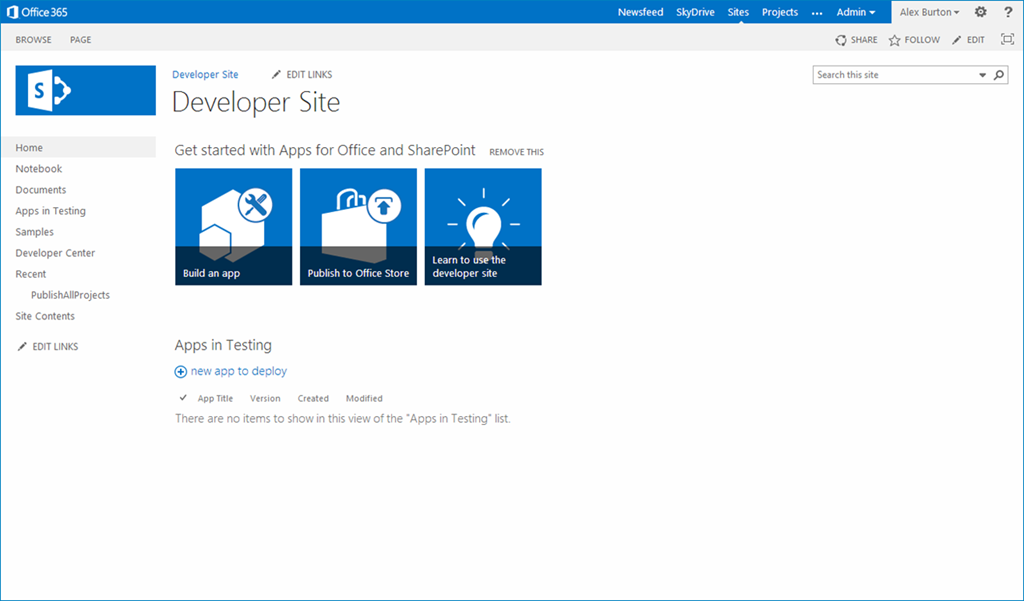This screenshot has height=601, width=1024.
Task: Sort by the Version column header
Action: coord(265,398)
